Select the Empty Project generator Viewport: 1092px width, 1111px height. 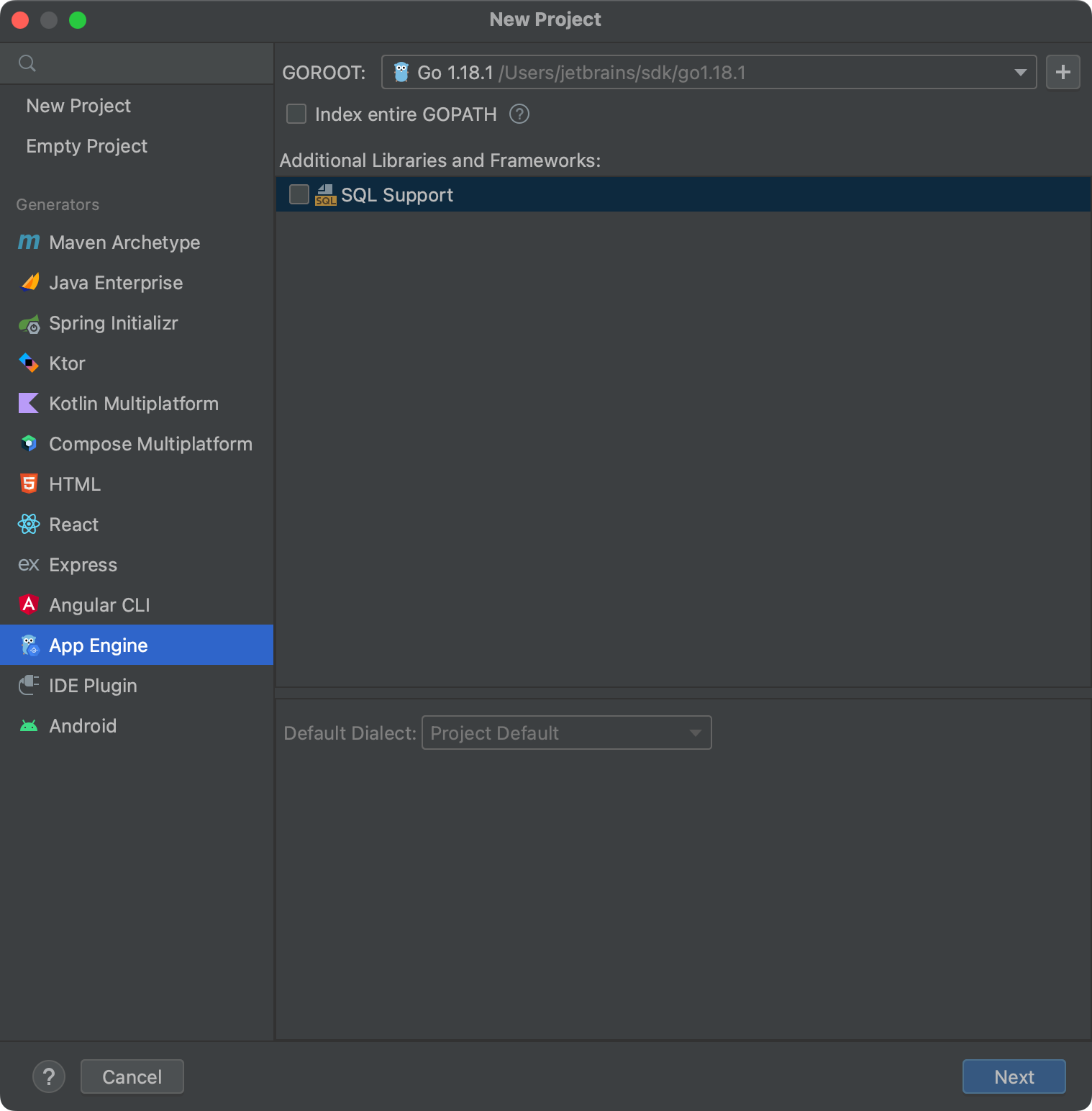[86, 146]
